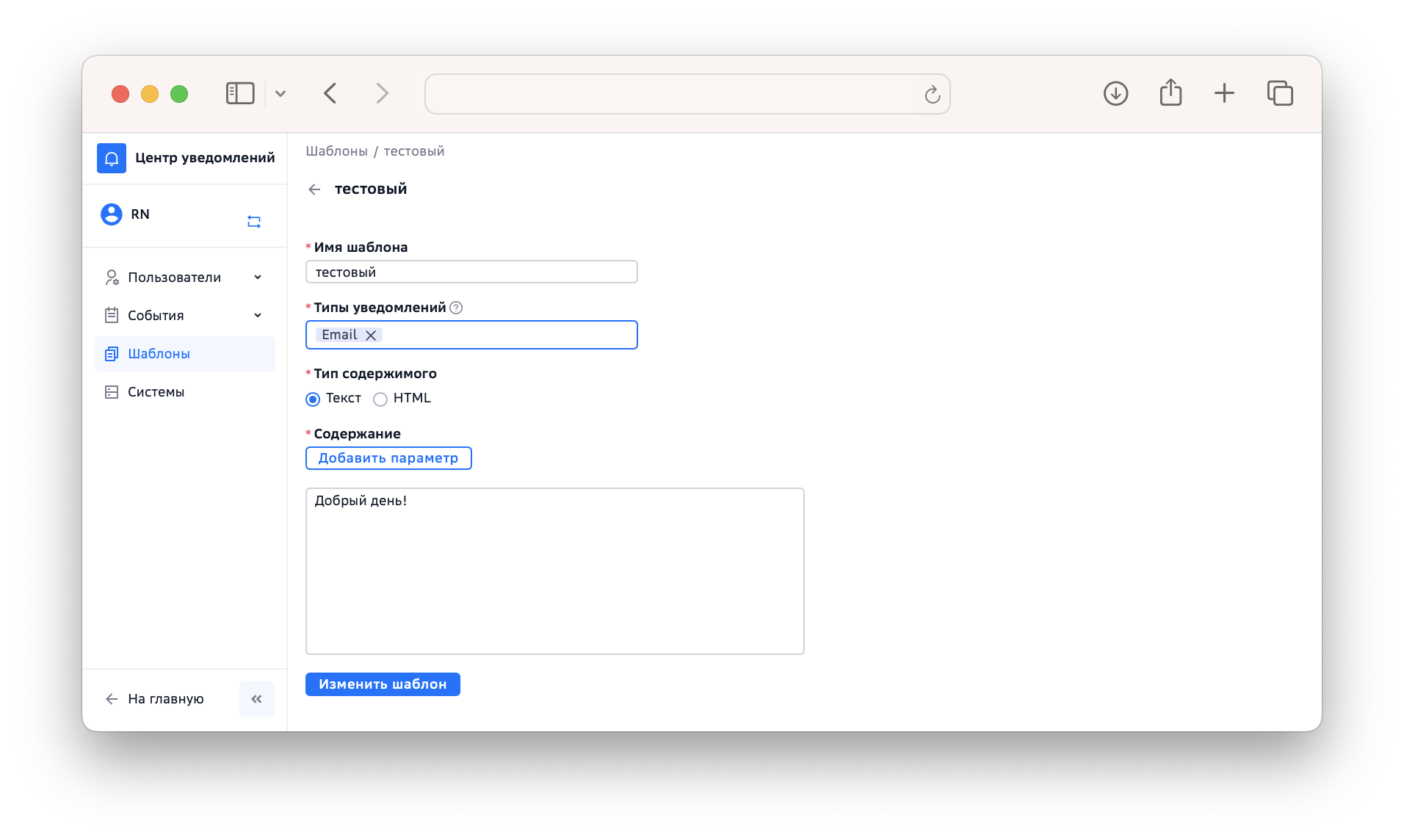Go forward with browser forward arrow
The width and height of the screenshot is (1404, 840).
(382, 93)
